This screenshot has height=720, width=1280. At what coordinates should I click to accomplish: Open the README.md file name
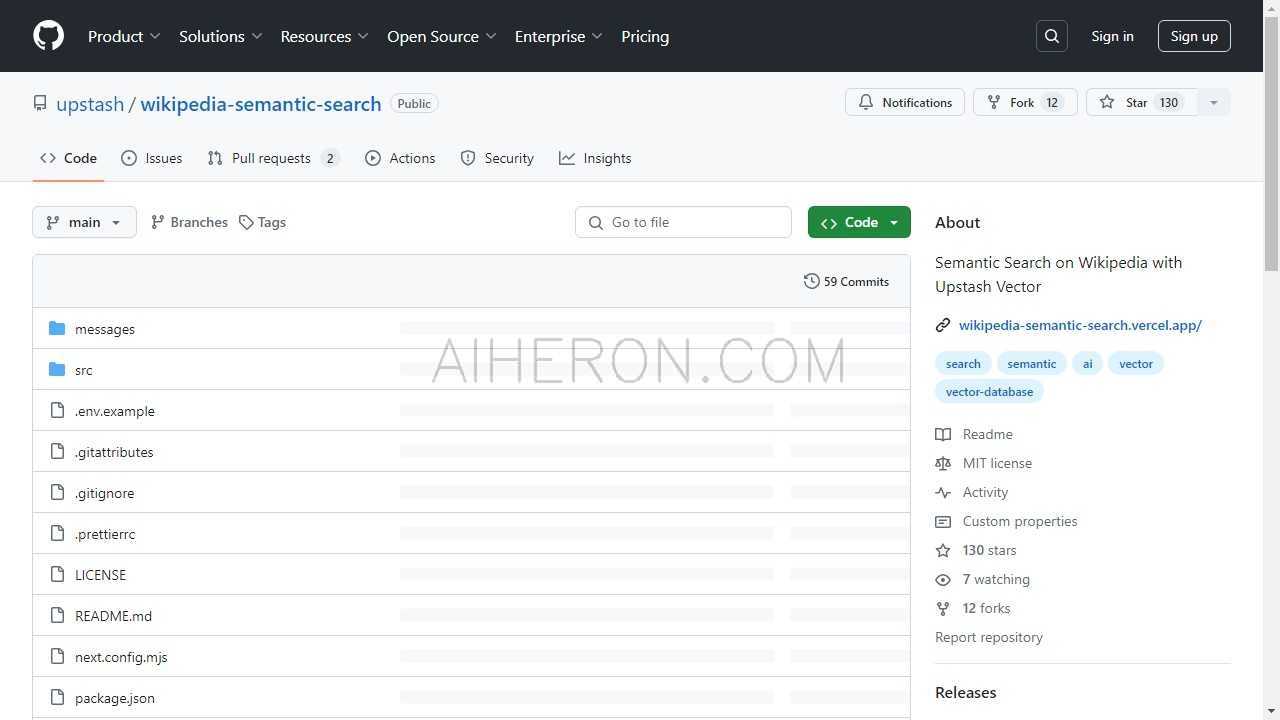113,616
